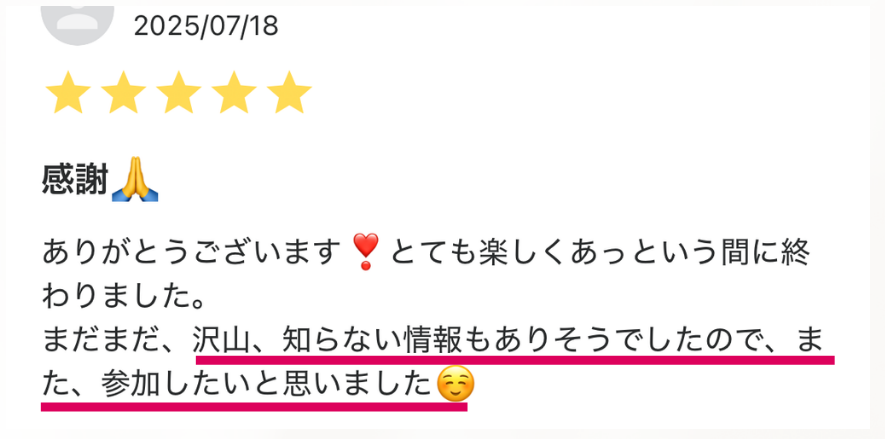Click the smiling face emoji

tap(455, 384)
